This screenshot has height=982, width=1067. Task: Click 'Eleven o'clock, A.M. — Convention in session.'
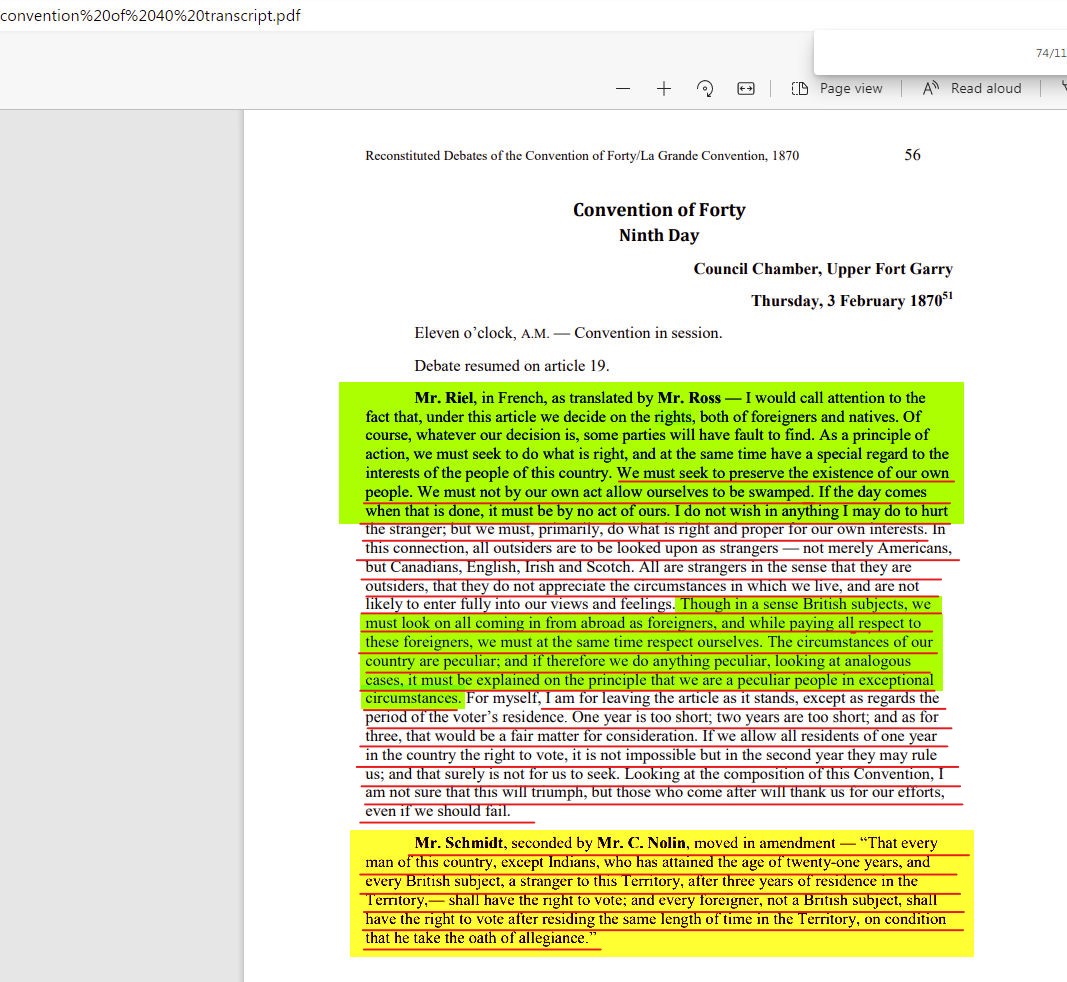coord(568,333)
